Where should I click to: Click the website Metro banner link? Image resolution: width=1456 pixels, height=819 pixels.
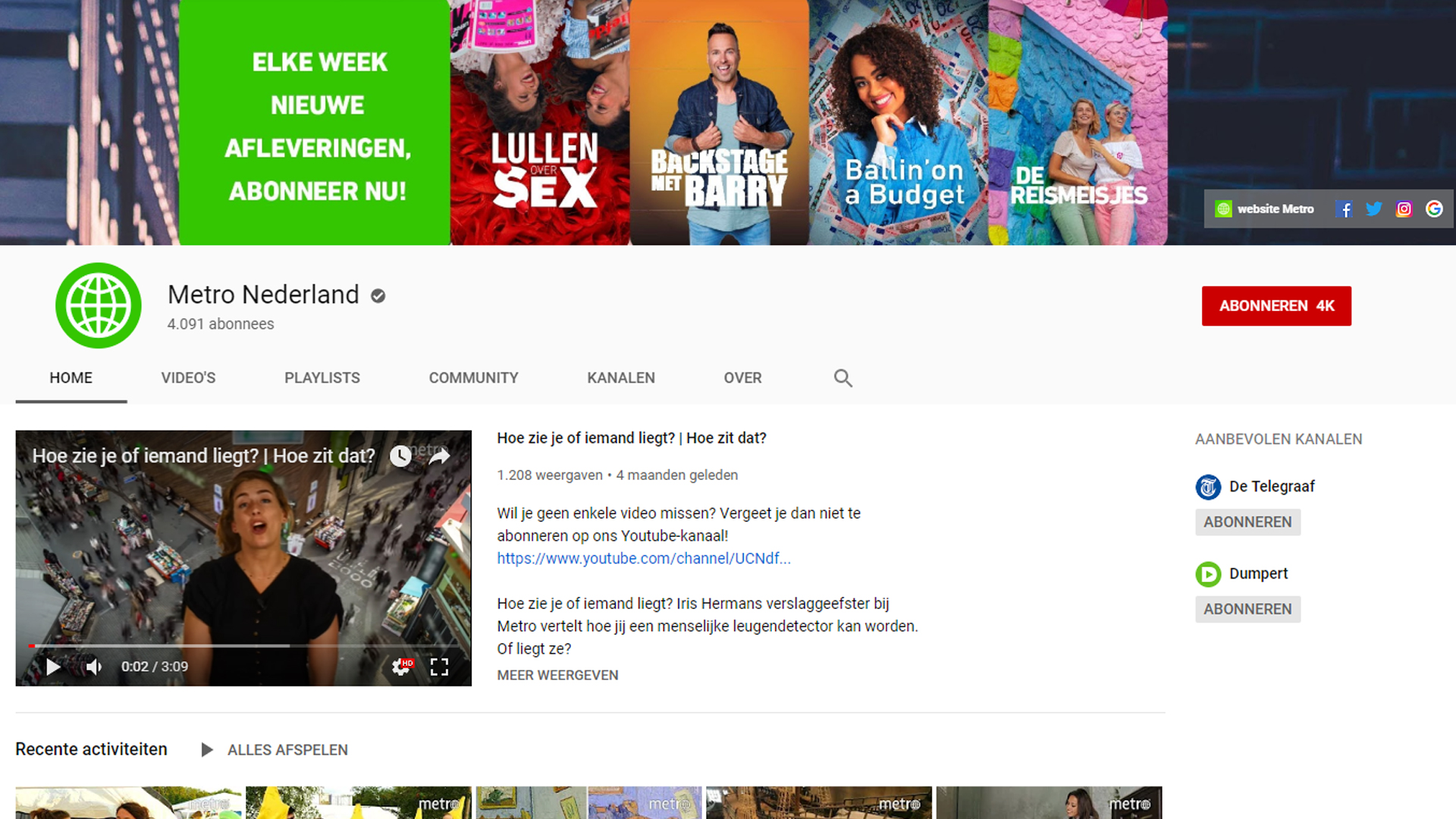click(1265, 209)
